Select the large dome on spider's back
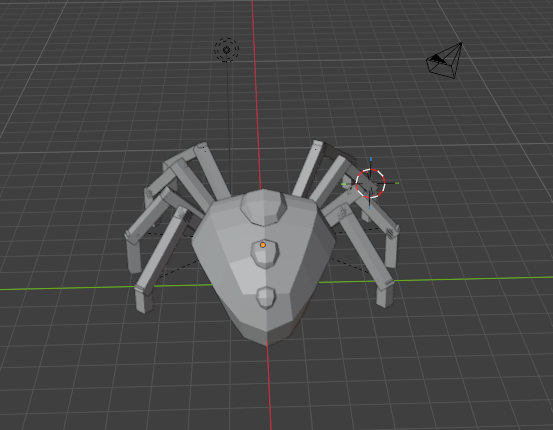 (x=263, y=207)
